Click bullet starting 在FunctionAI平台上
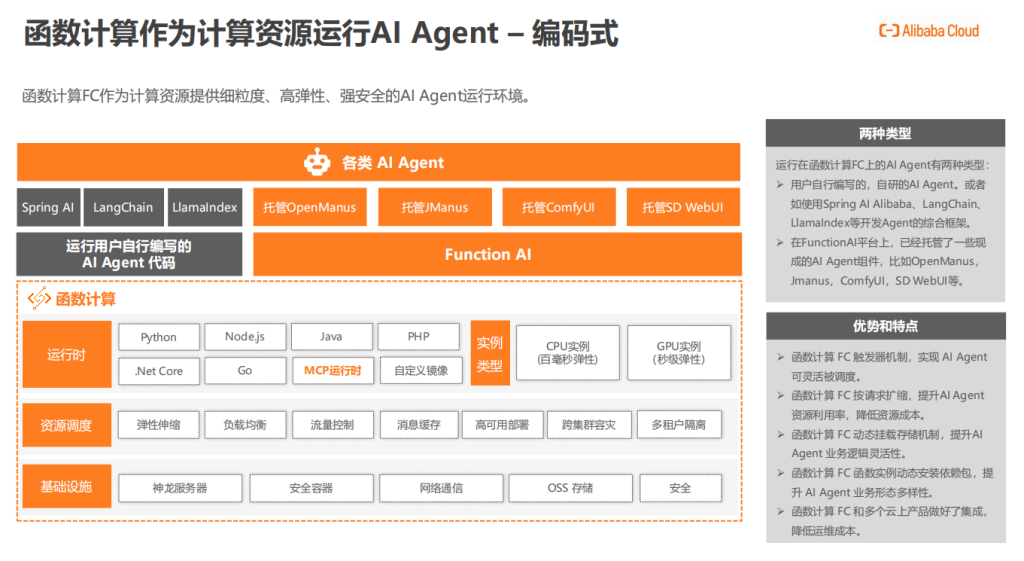 click(x=880, y=261)
